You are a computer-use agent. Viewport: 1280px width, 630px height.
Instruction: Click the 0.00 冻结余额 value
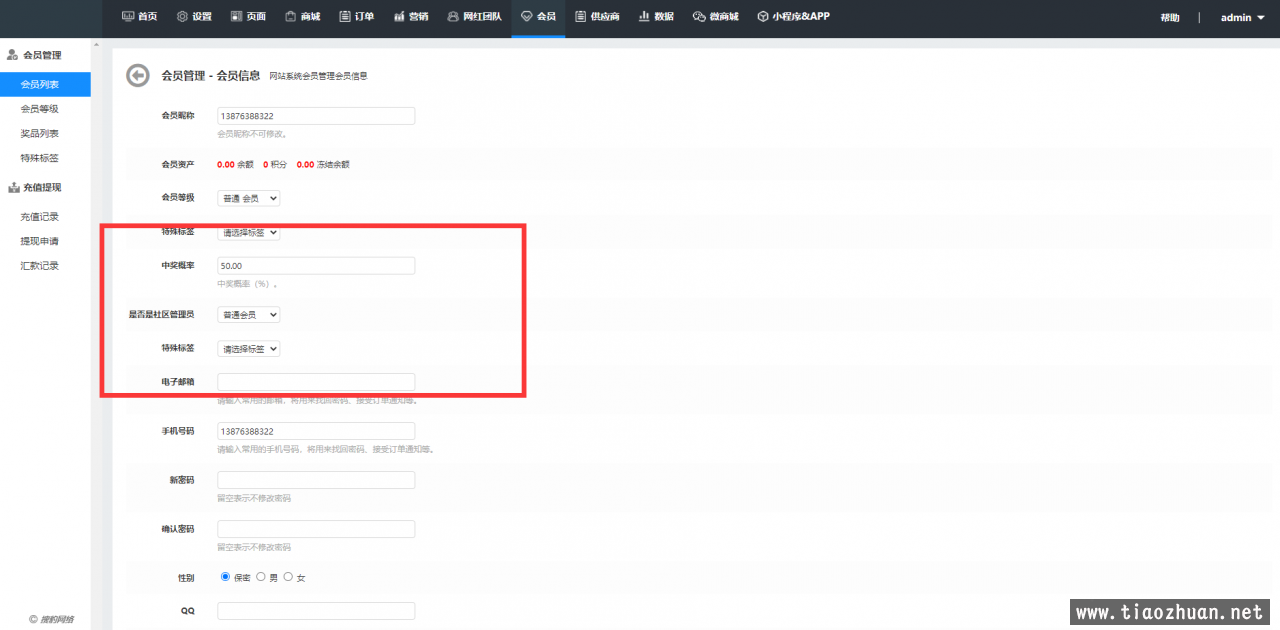(x=323, y=164)
